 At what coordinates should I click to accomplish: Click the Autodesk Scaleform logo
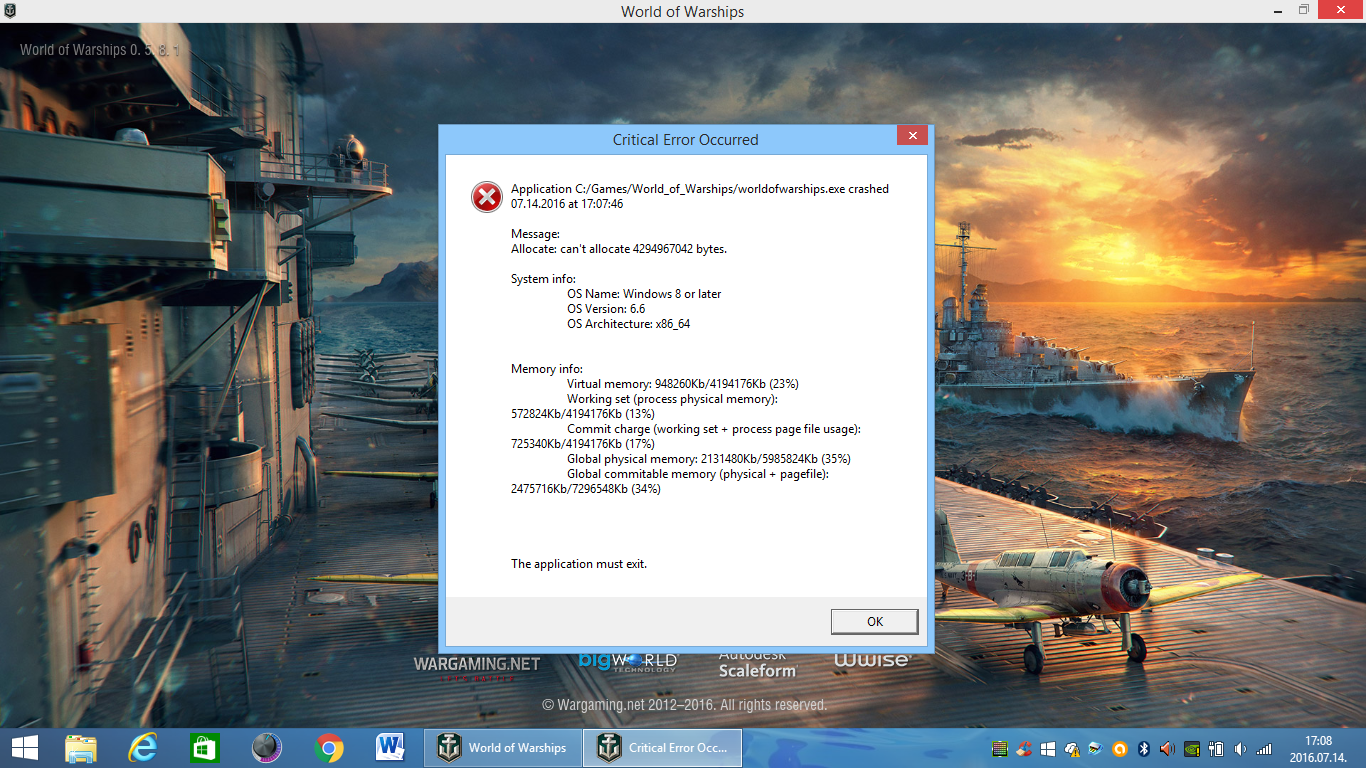pos(757,663)
